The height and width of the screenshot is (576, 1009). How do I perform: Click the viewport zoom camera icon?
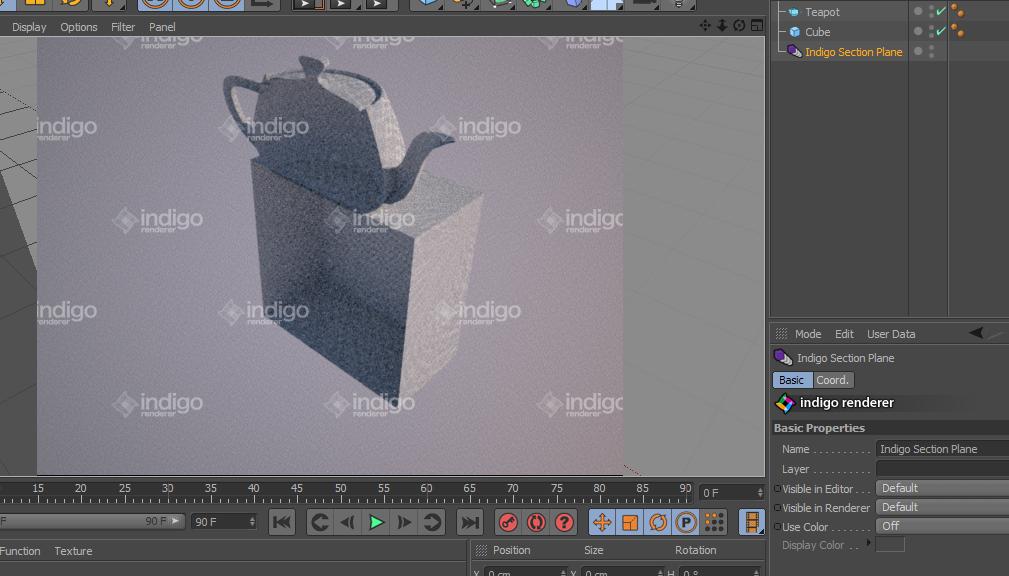(722, 26)
